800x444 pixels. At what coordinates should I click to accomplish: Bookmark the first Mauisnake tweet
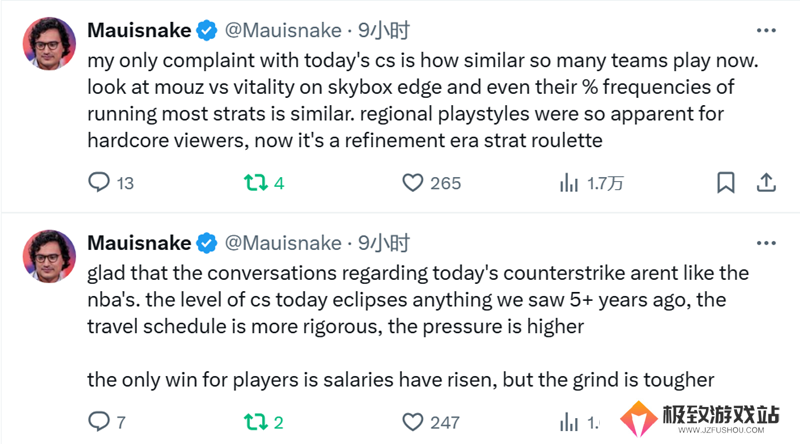click(726, 182)
